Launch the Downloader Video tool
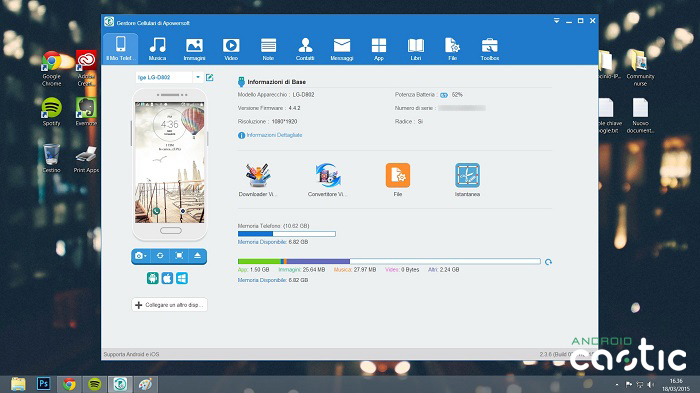Viewport: 700px width, 393px height. click(258, 180)
